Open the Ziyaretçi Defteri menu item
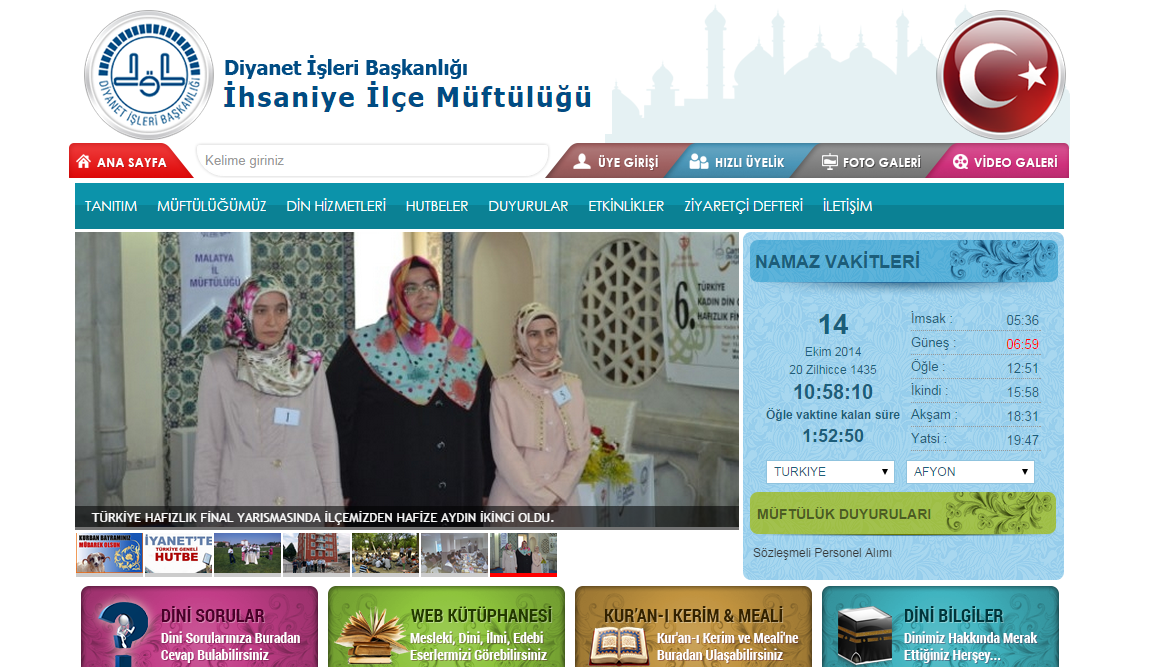The height and width of the screenshot is (667, 1155). (x=743, y=206)
